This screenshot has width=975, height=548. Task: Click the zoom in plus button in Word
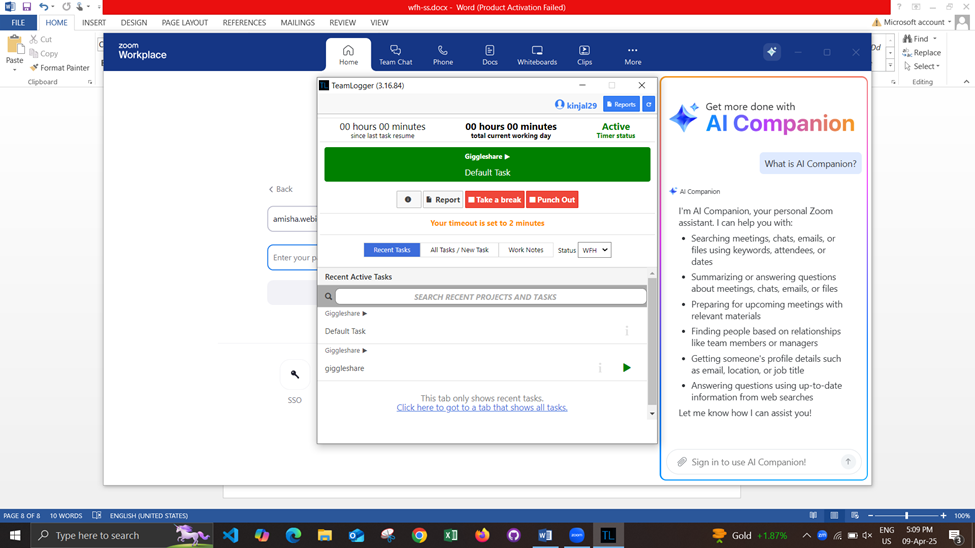[943, 515]
